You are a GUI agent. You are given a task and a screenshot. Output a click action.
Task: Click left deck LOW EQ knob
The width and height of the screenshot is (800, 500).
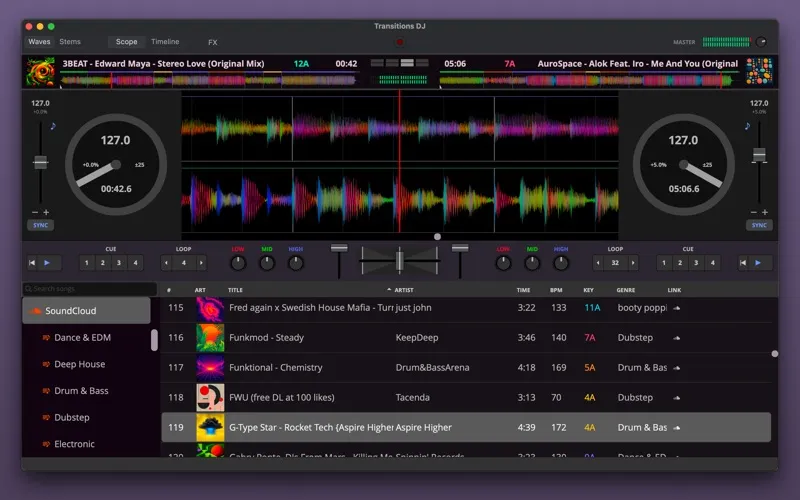[x=238, y=263]
